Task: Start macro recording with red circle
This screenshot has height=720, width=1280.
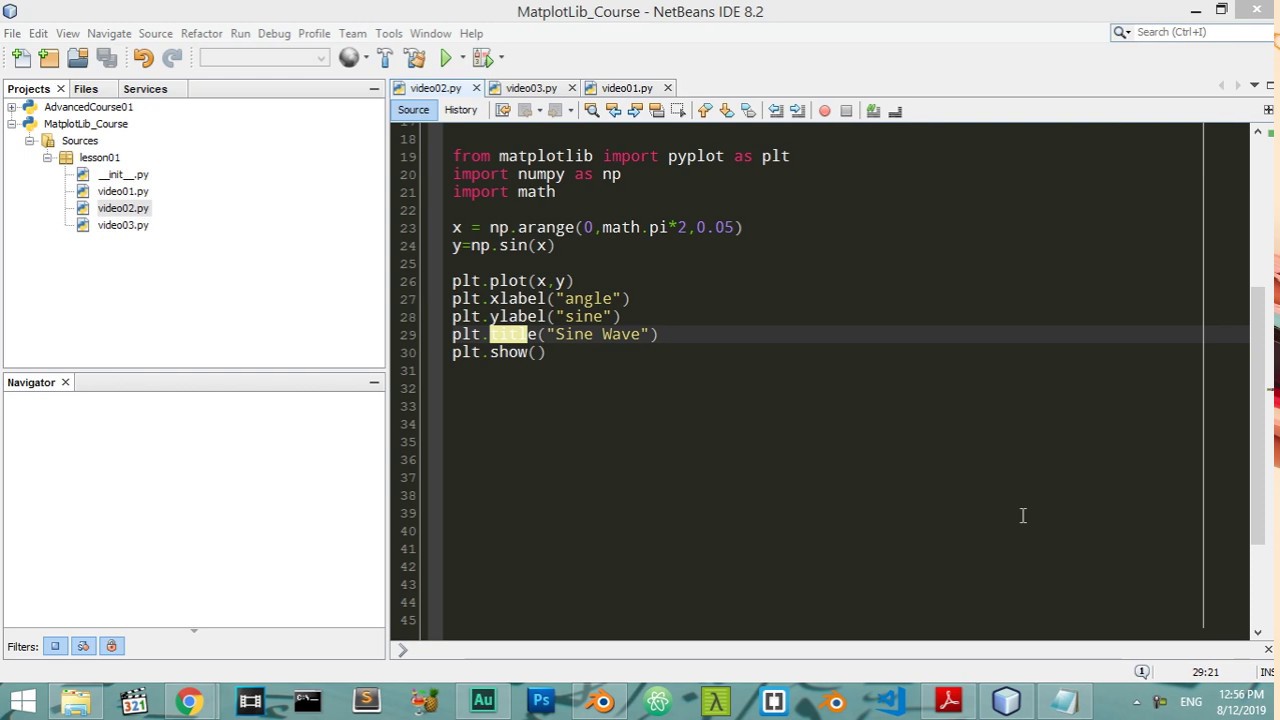Action: pyautogui.click(x=824, y=111)
